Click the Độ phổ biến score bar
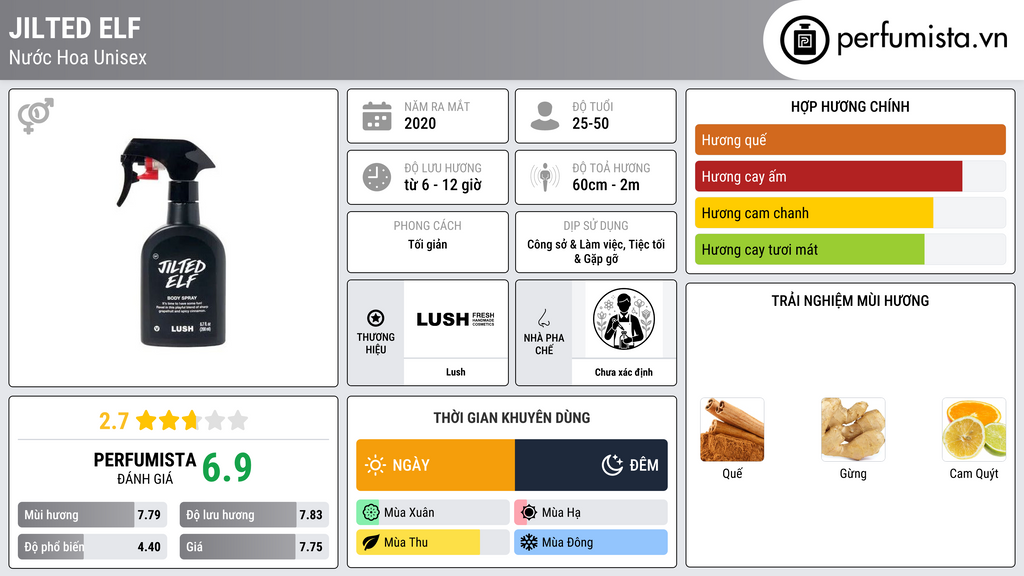The image size is (1024, 576). (x=93, y=547)
